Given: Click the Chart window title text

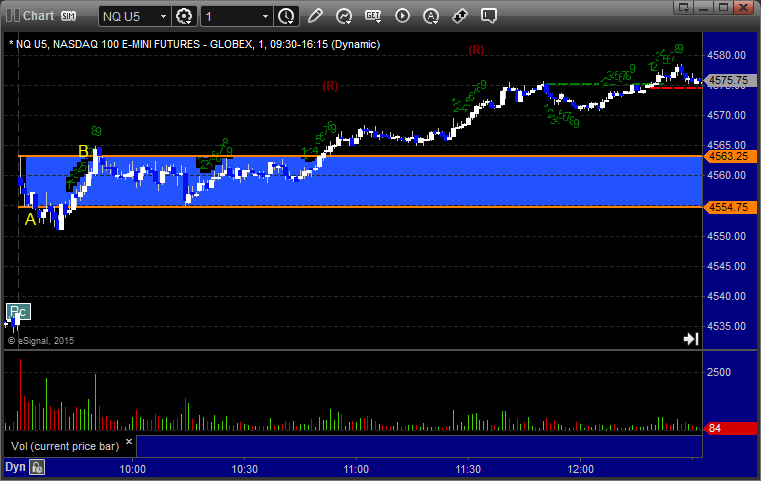Looking at the screenshot, I should [38, 16].
